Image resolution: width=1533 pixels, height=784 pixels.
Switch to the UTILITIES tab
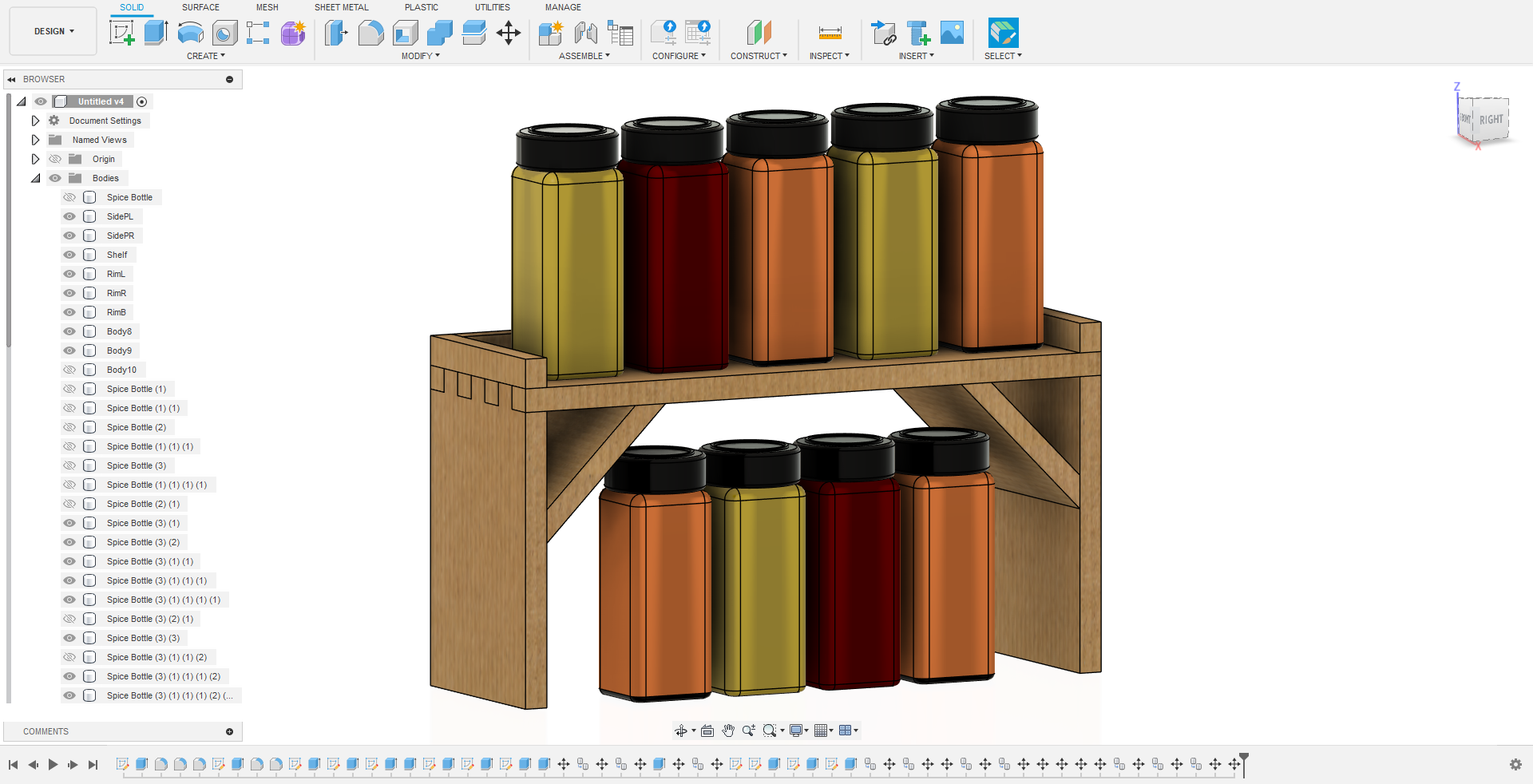click(493, 7)
